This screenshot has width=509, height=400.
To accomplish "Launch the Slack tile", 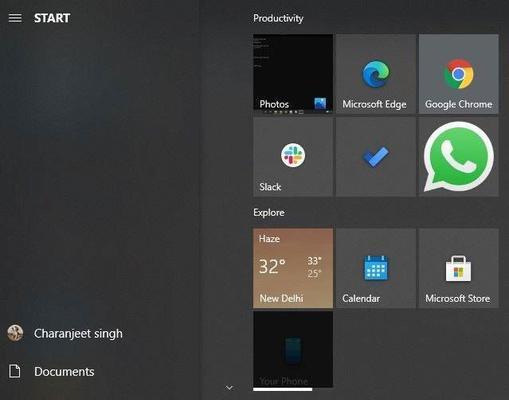I will (x=293, y=157).
